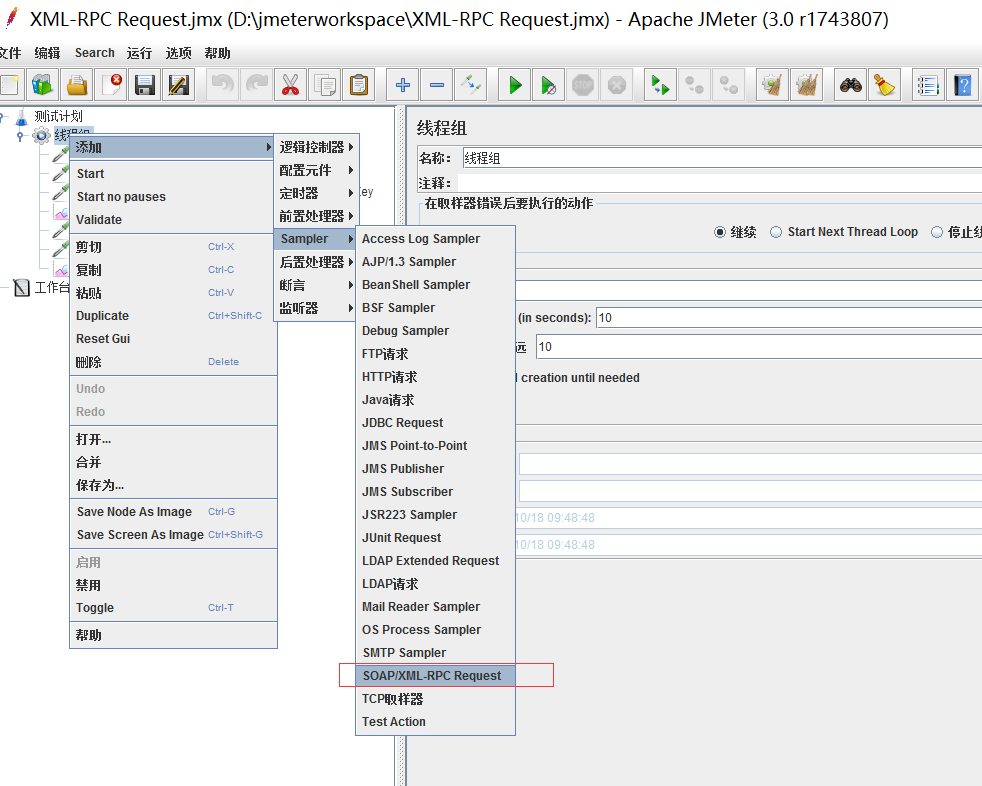This screenshot has height=786, width=982.
Task: Open the Search menu
Action: click(x=95, y=53)
